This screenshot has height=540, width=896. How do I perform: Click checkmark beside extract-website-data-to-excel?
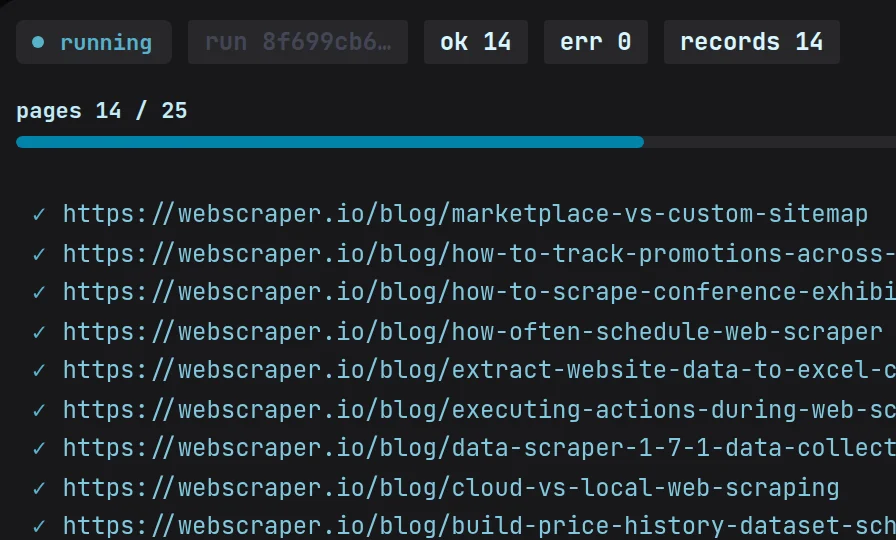pos(39,371)
